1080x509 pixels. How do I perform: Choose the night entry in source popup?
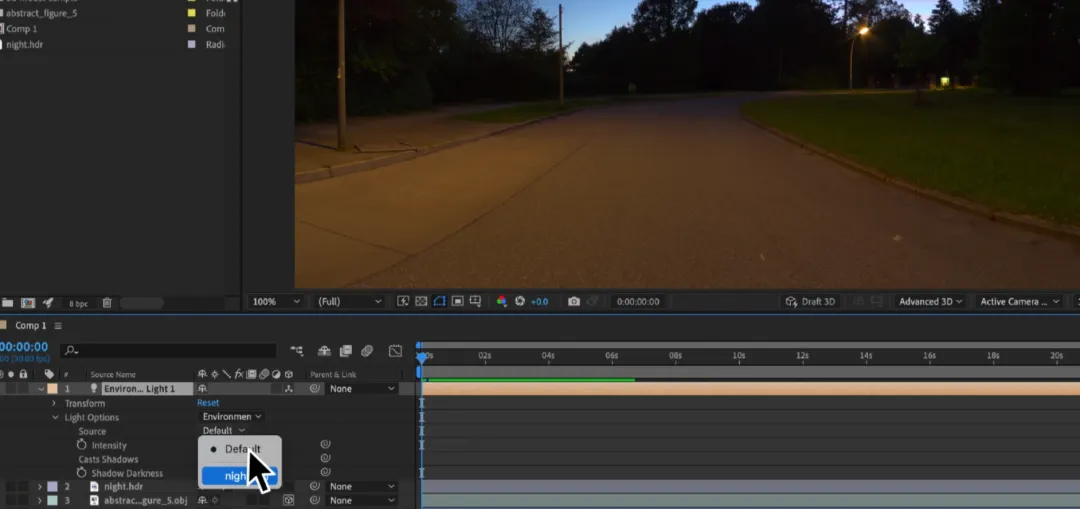coord(240,476)
